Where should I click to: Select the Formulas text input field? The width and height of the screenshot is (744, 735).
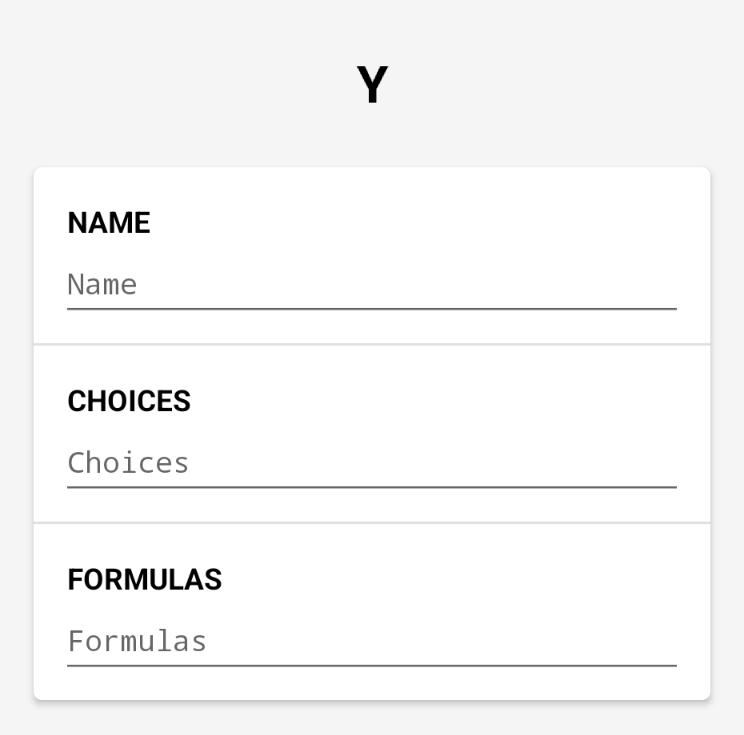point(371,641)
